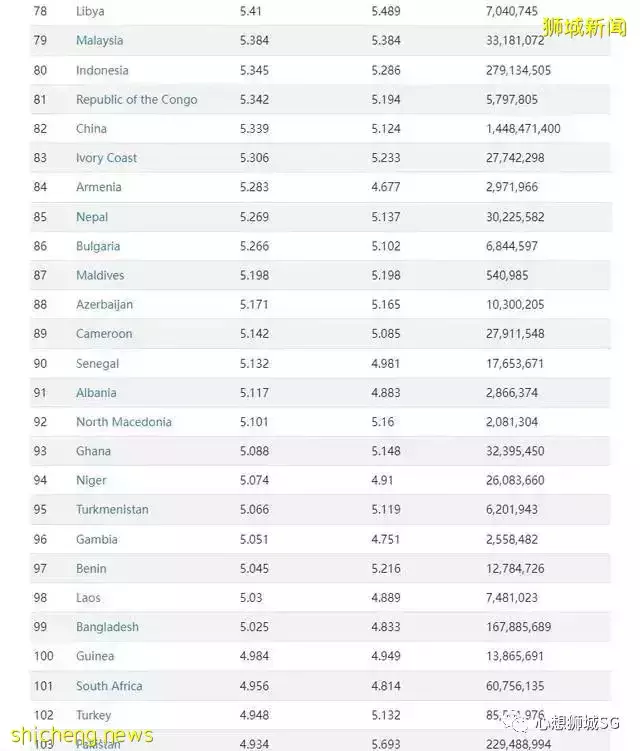640x751 pixels.
Task: Select rank number 100 for Guinea
Action: tap(44, 657)
